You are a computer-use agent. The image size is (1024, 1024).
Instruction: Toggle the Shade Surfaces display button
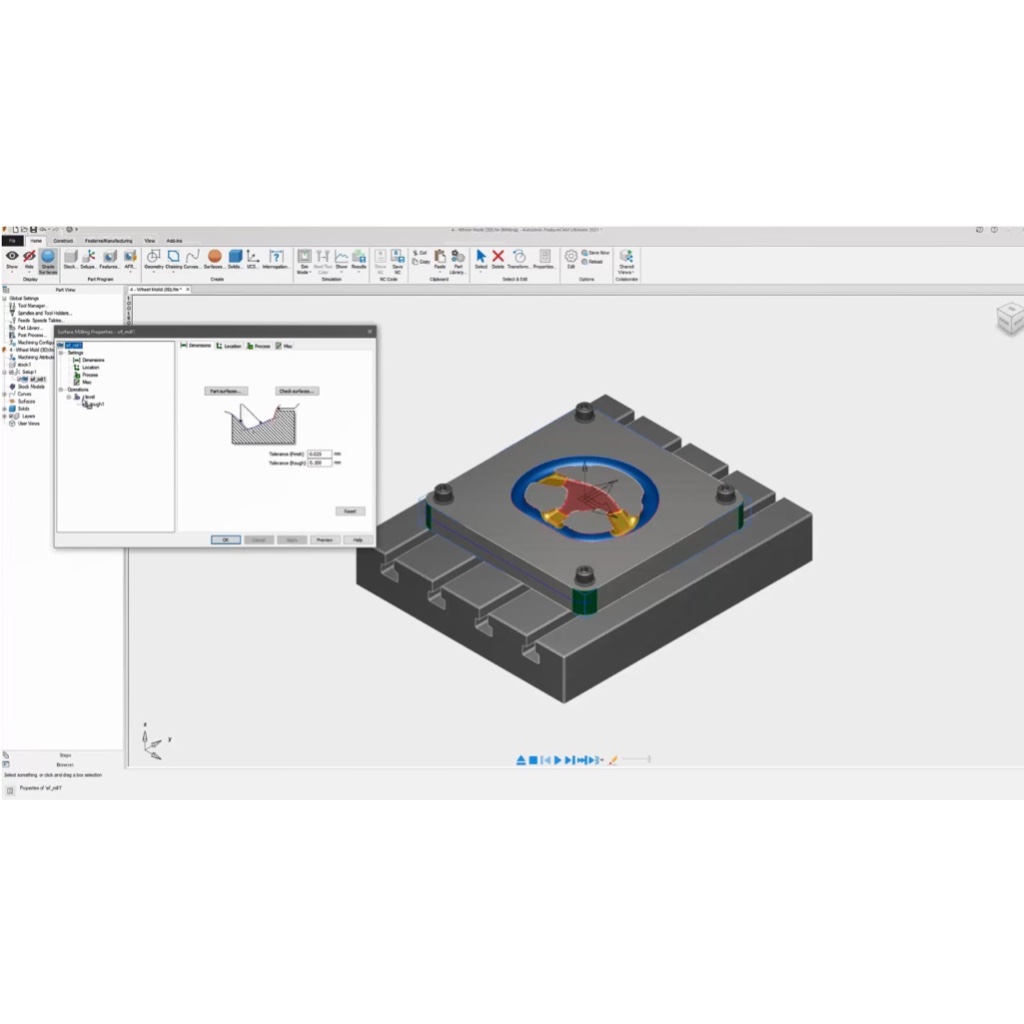(47, 260)
